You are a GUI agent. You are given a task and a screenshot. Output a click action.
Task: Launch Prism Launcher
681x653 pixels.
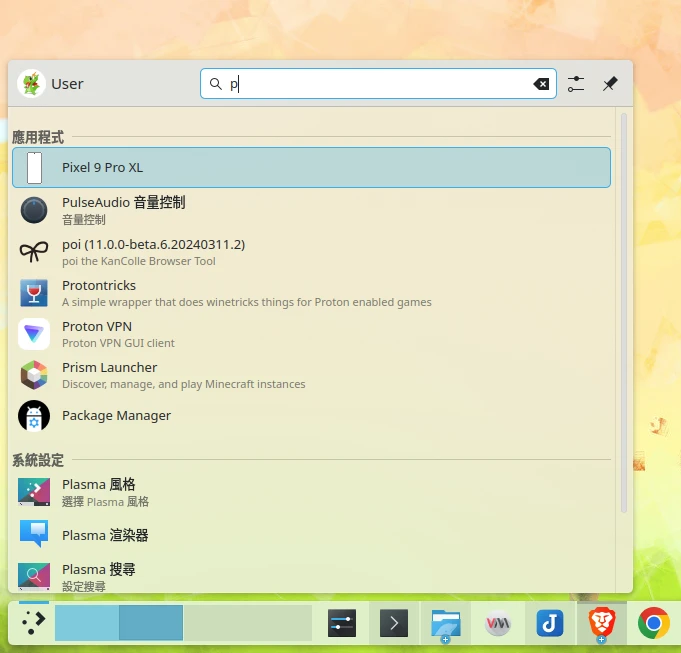(x=311, y=375)
